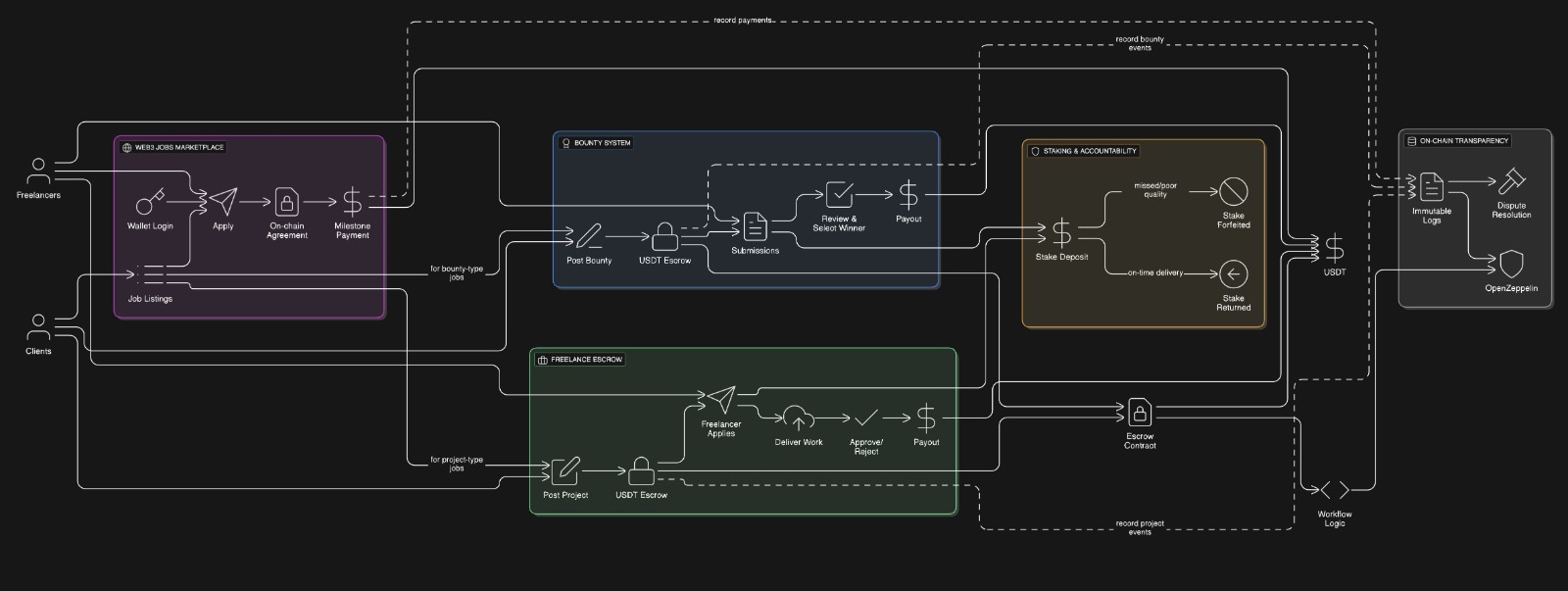The width and height of the screenshot is (1568, 591).
Task: Click the Job Listings list icon
Action: coord(150,275)
